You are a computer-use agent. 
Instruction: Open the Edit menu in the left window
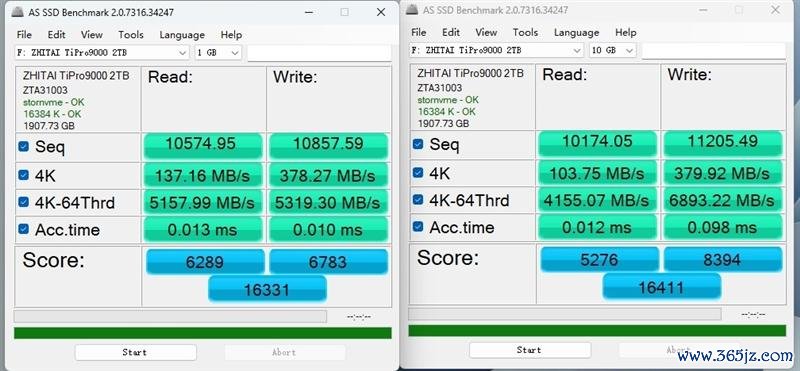pyautogui.click(x=56, y=35)
